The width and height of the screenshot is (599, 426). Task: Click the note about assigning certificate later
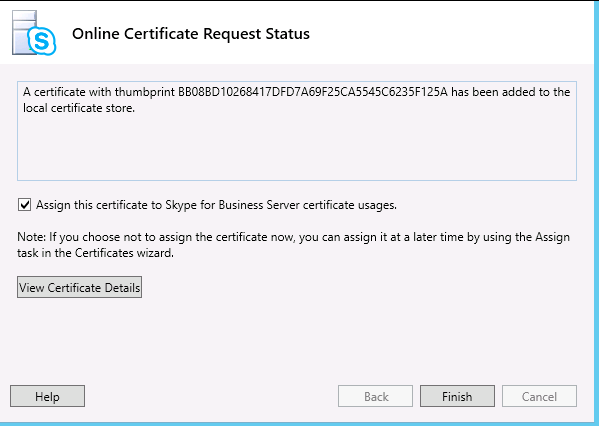pyautogui.click(x=293, y=245)
